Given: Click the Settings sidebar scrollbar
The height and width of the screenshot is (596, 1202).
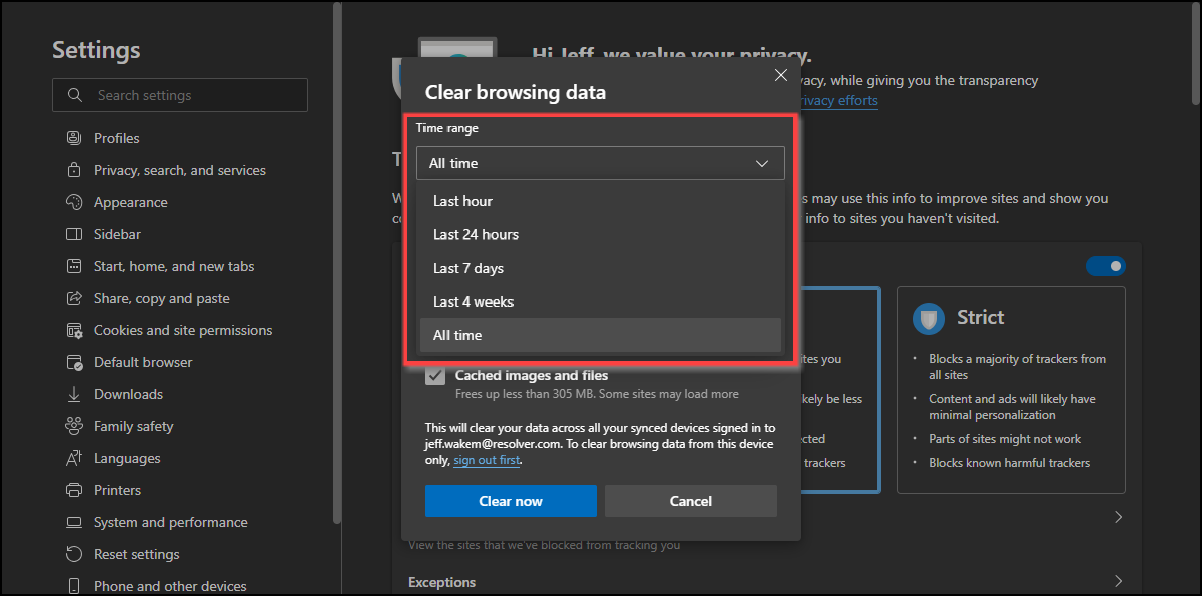Looking at the screenshot, I should [338, 265].
